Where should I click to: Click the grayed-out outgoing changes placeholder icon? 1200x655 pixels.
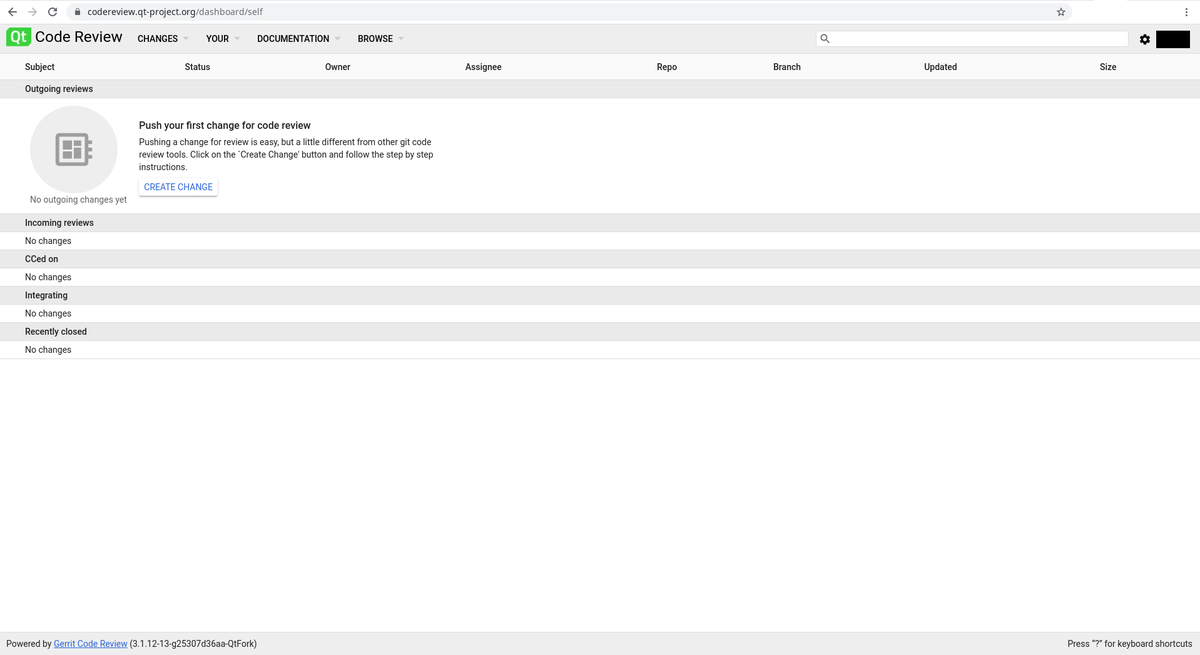[75, 149]
